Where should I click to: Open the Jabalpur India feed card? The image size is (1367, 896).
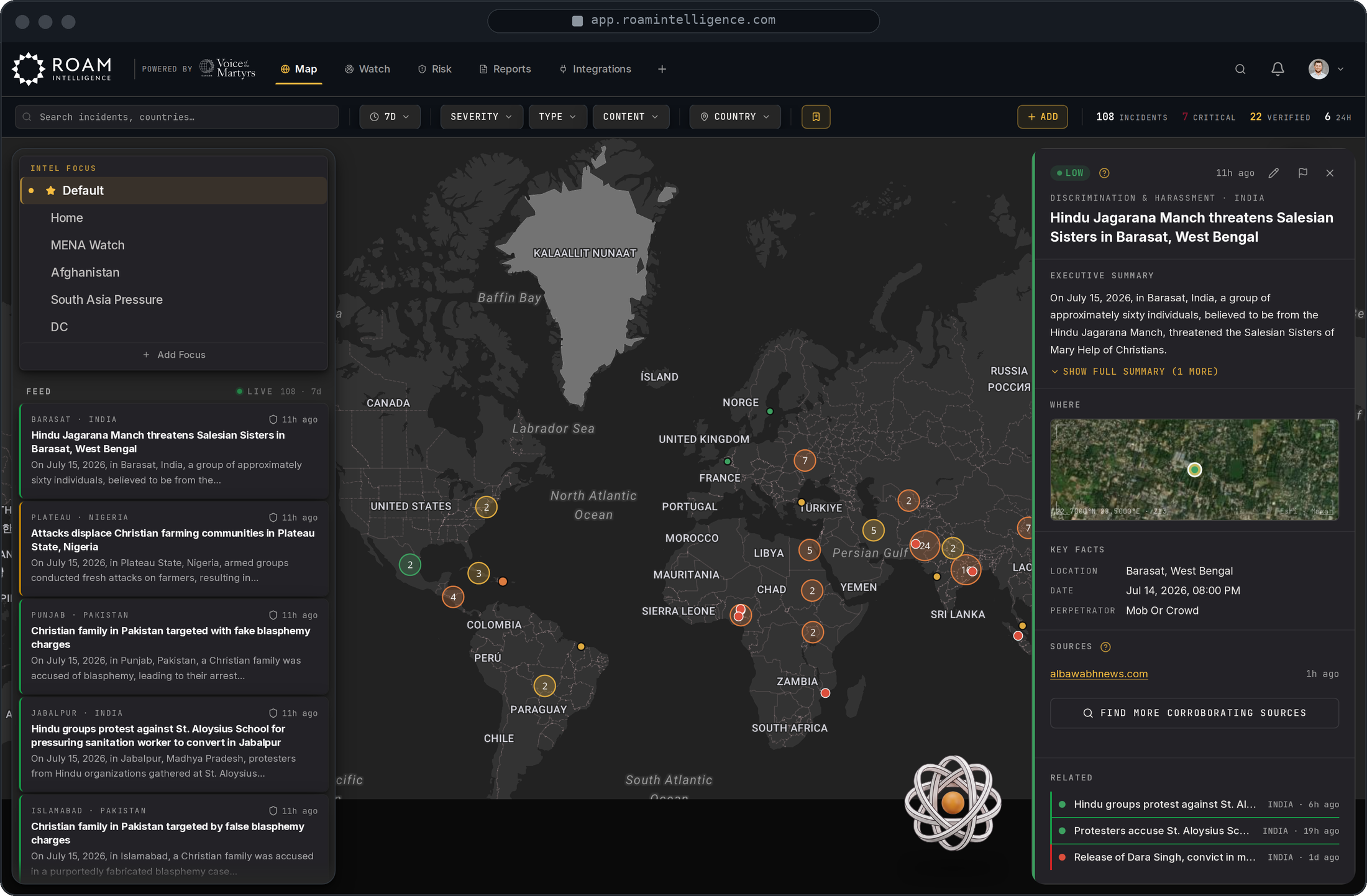click(x=174, y=744)
